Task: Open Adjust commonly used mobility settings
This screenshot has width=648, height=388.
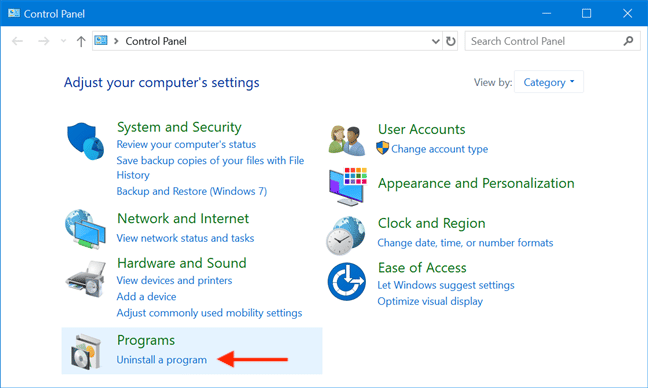Action: pyautogui.click(x=209, y=313)
